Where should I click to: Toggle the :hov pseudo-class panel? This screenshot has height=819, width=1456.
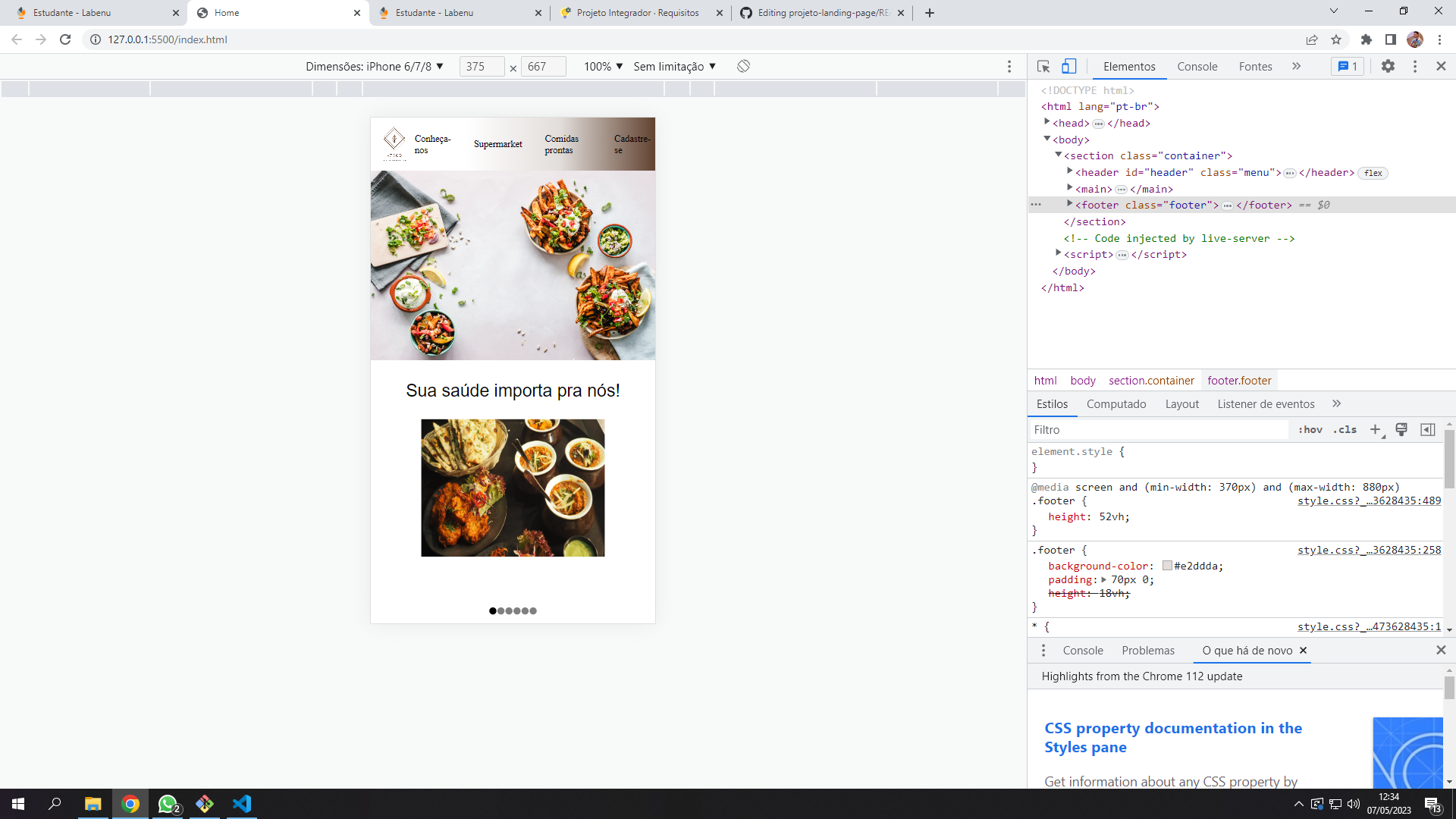point(1310,430)
